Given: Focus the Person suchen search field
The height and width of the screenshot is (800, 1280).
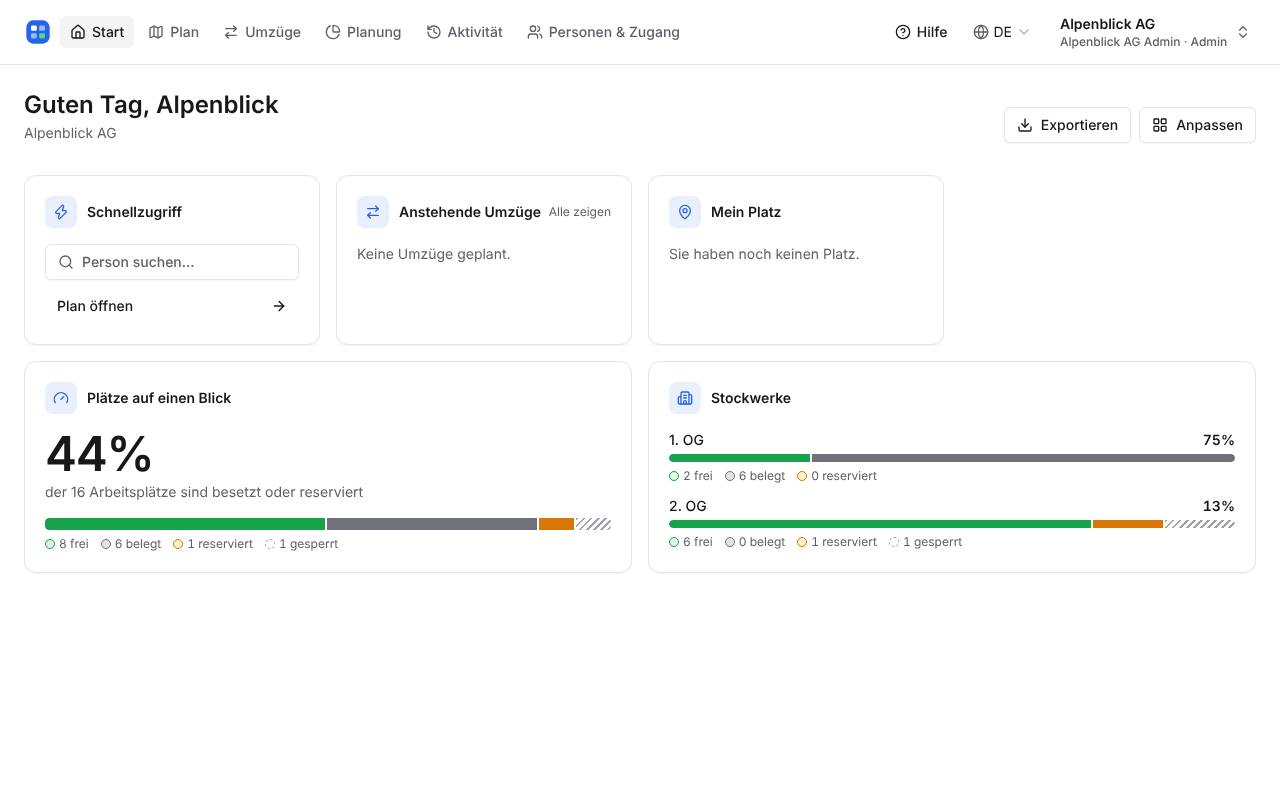Looking at the screenshot, I should [x=172, y=262].
